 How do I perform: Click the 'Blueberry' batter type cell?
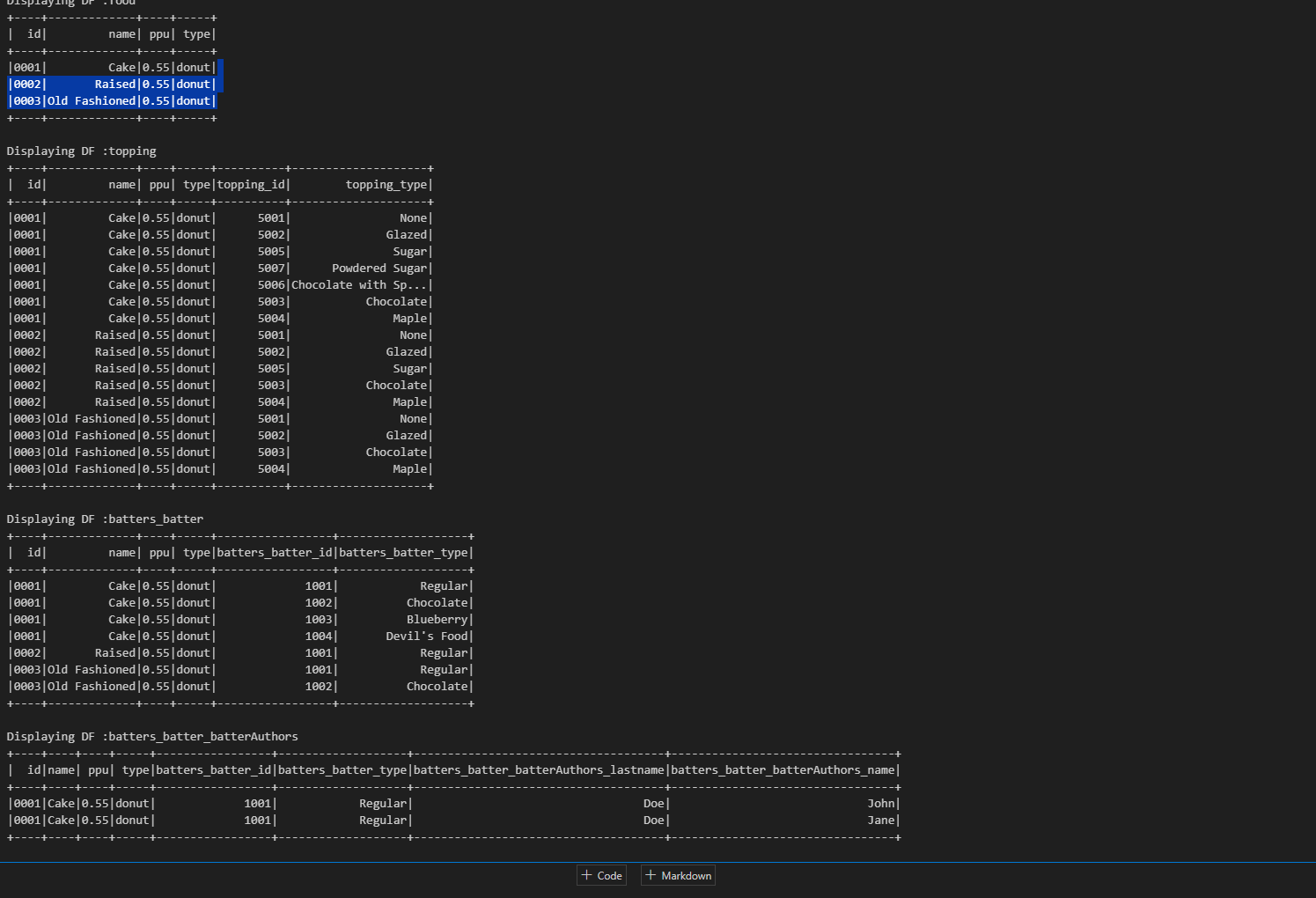click(x=437, y=620)
